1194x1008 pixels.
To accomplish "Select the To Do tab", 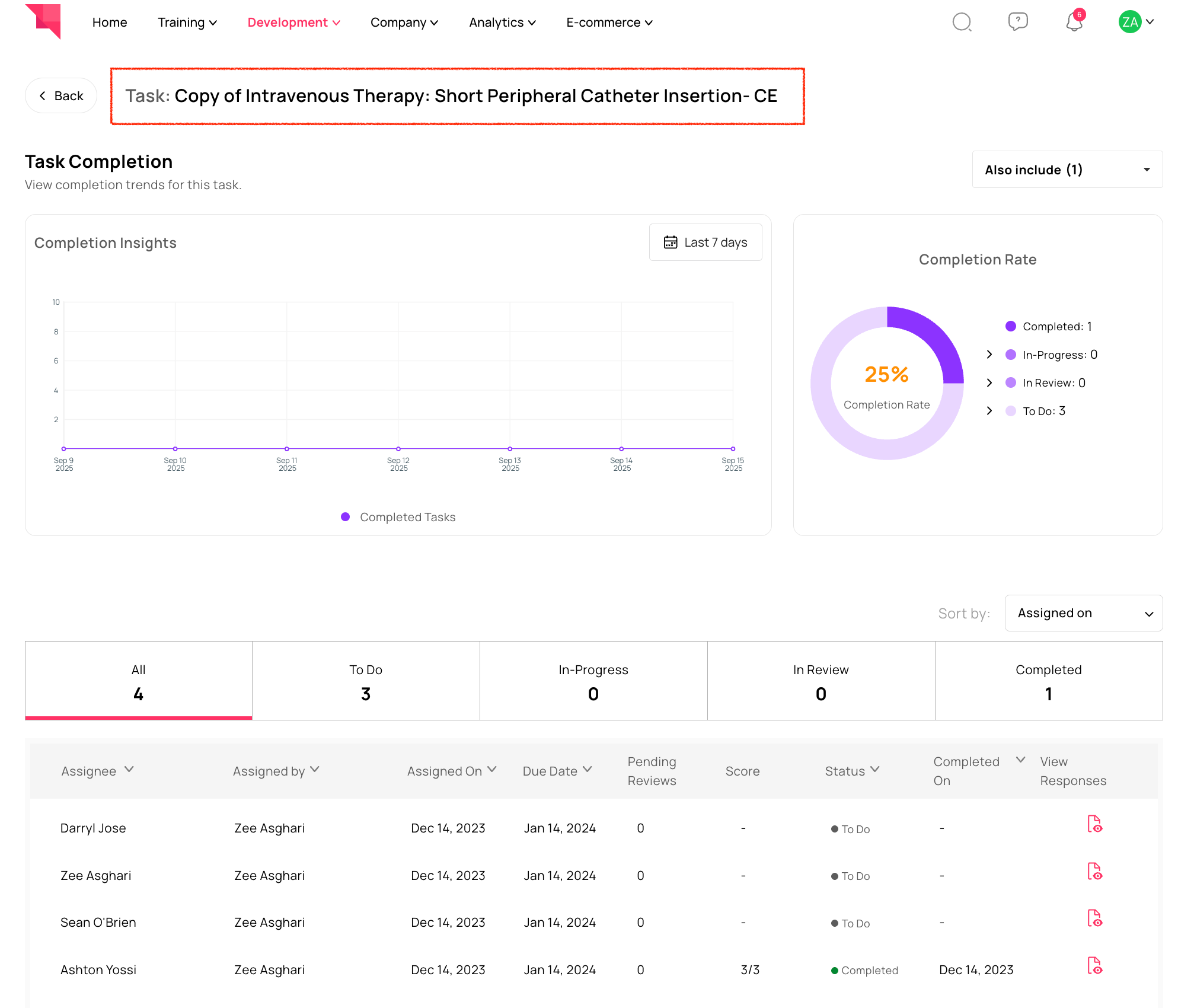I will click(x=366, y=681).
